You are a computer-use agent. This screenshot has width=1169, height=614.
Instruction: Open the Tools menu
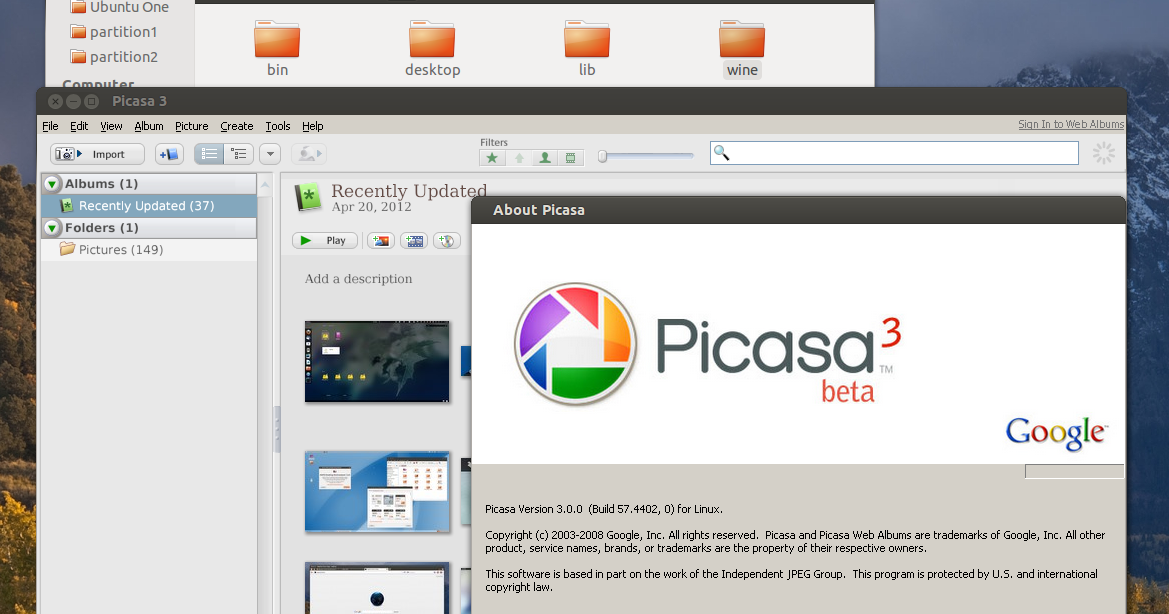(x=277, y=126)
